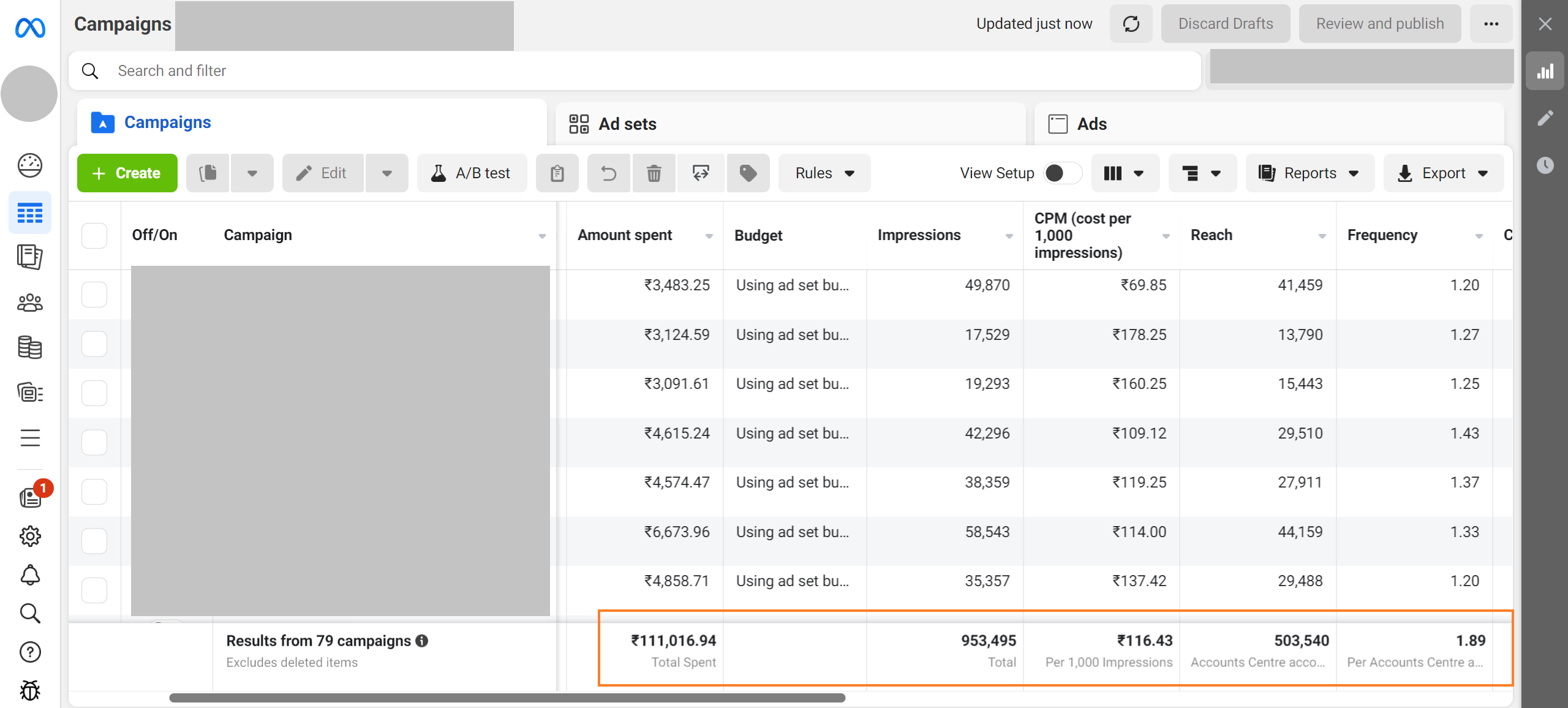Click the notifications bell icon

pos(29,575)
